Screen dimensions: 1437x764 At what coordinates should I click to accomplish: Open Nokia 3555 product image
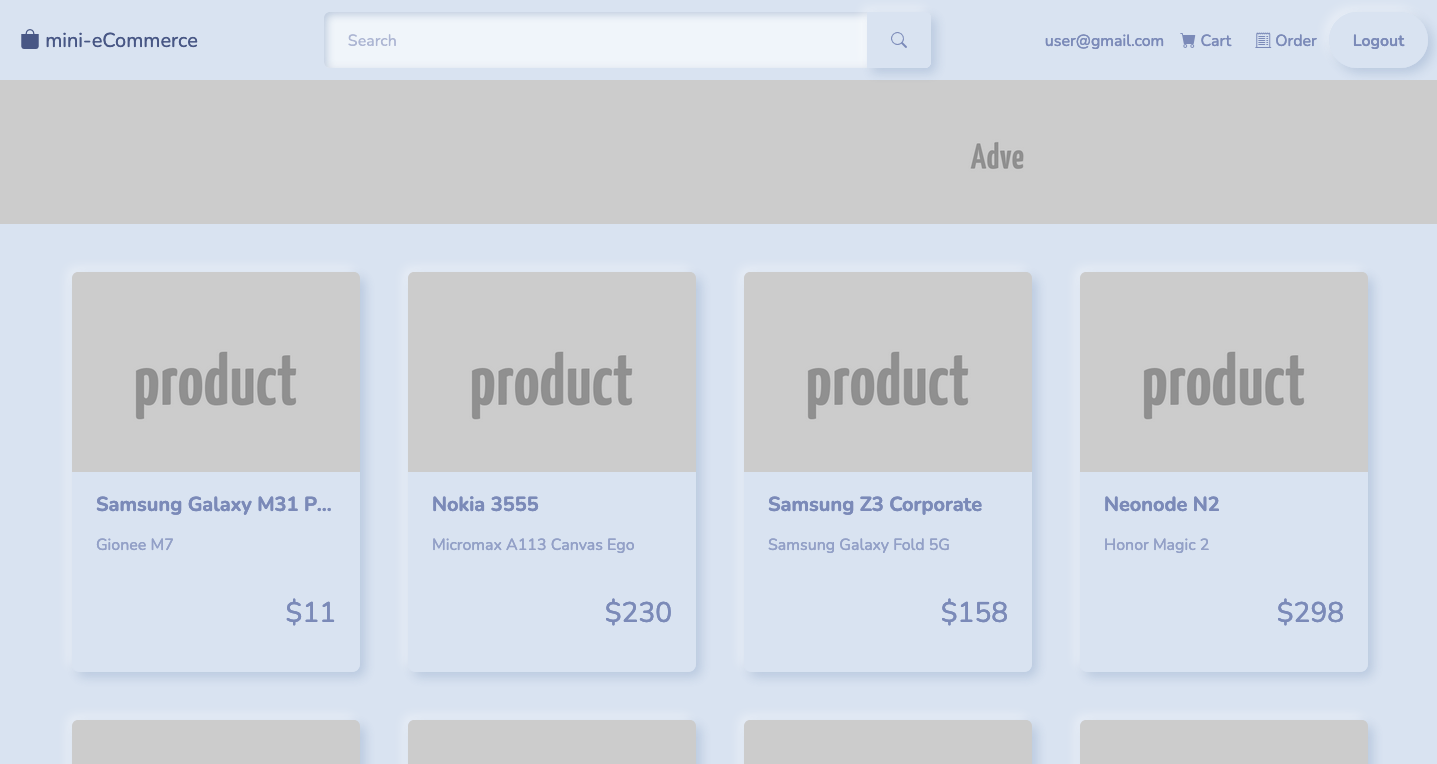point(552,372)
